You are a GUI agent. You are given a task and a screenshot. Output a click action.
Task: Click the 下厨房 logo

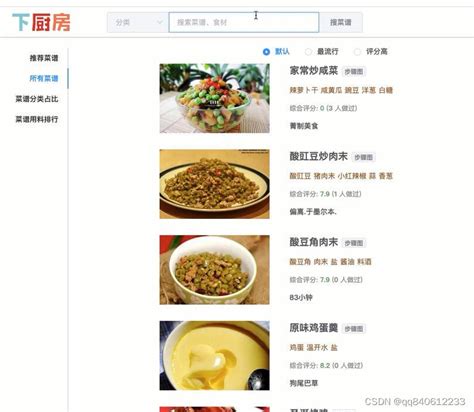[41, 22]
